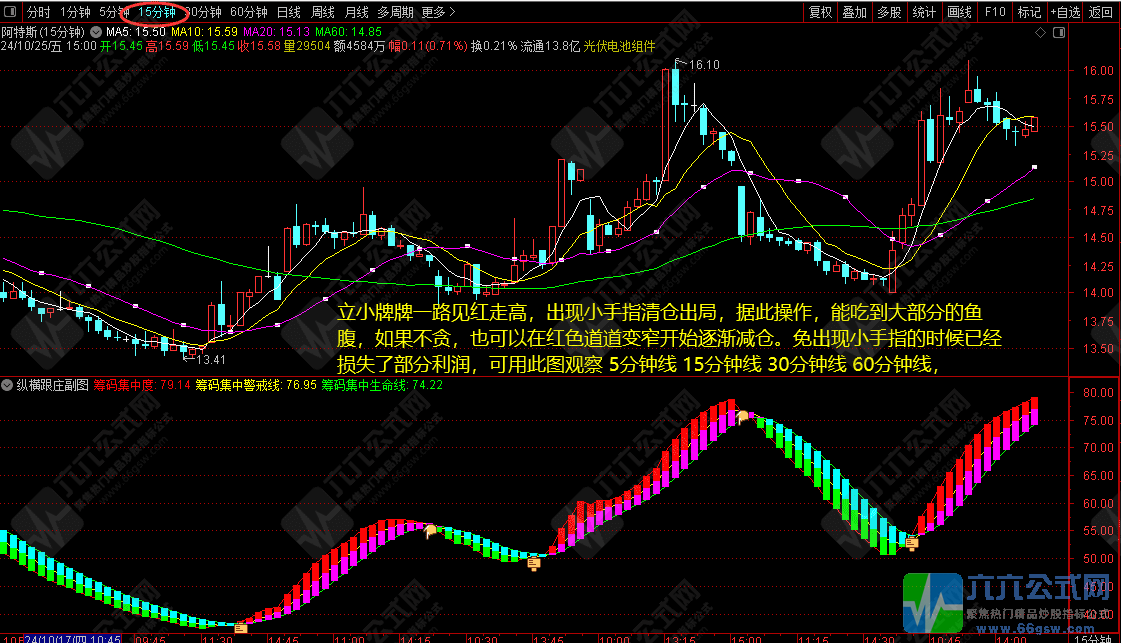
Task: Click the 筹码集中生命线: 74.22 label
Action: [382, 385]
